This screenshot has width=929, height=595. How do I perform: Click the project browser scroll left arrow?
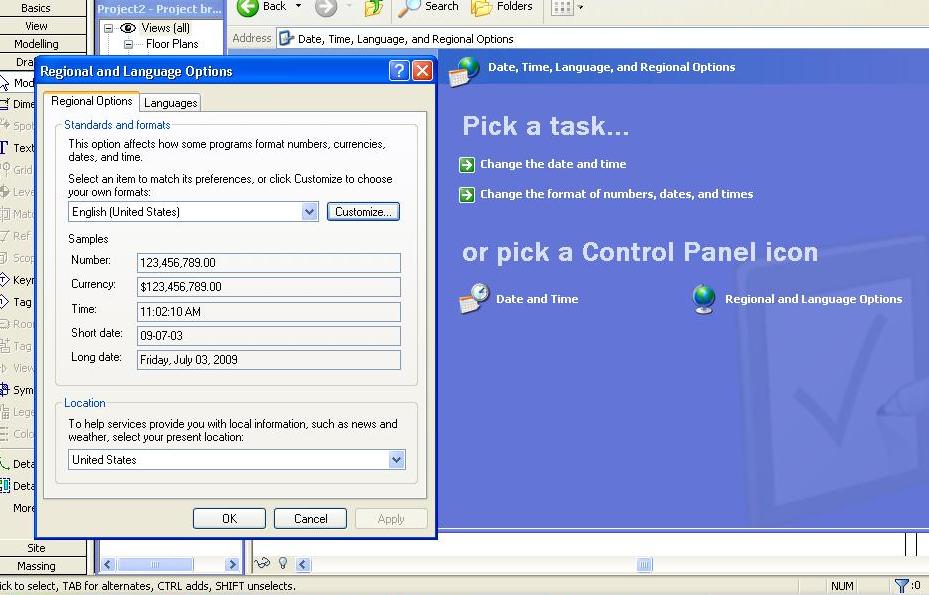pyautogui.click(x=108, y=564)
